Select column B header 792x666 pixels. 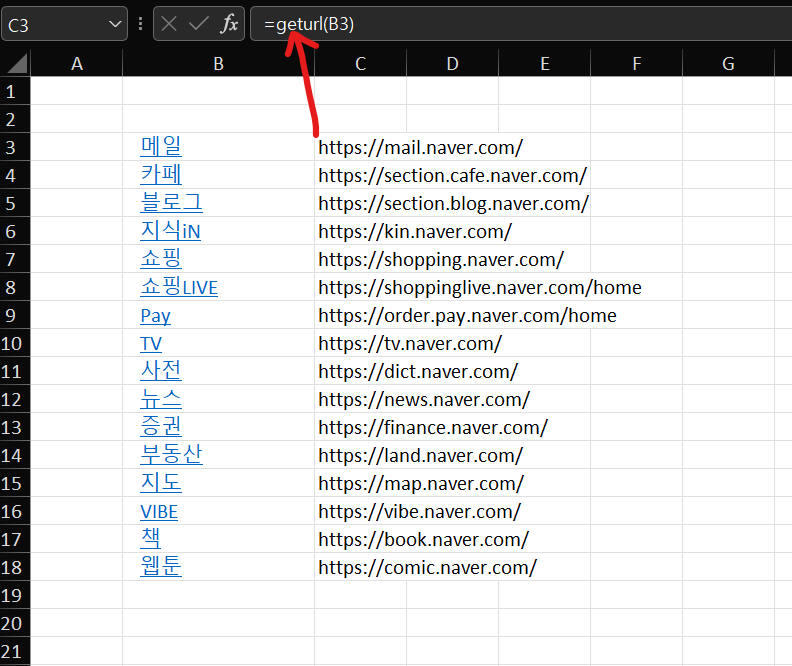tap(218, 64)
